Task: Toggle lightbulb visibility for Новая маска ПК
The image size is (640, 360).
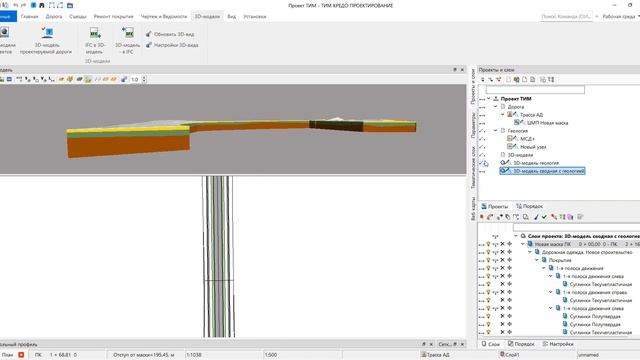Action: [x=488, y=244]
